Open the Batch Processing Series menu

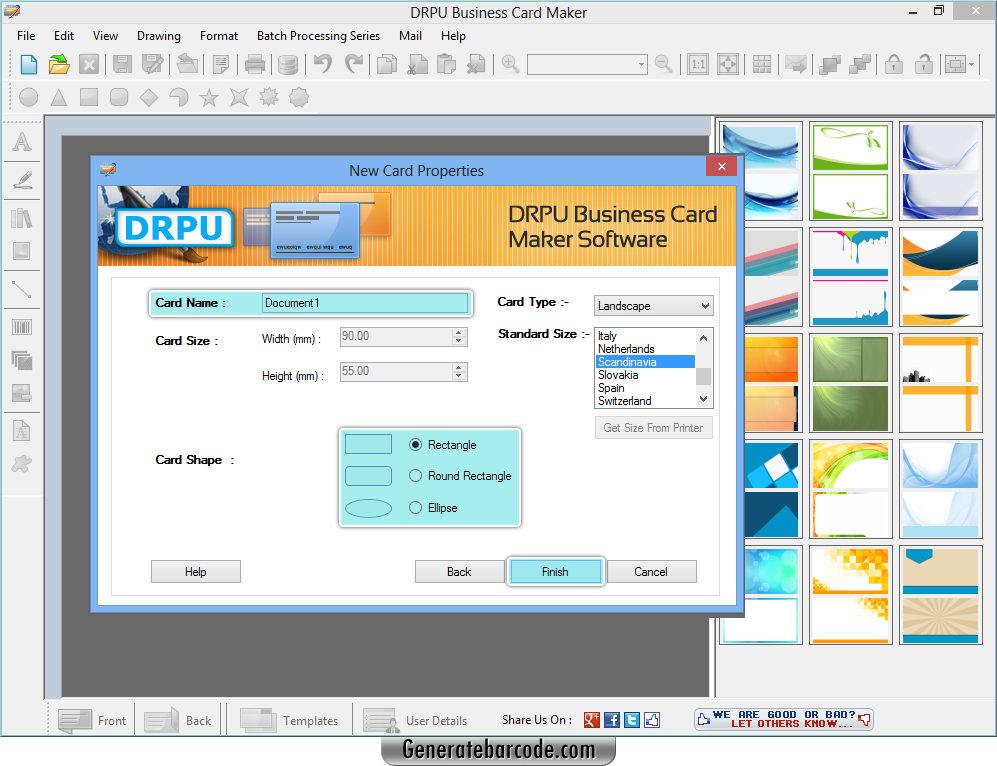tap(319, 36)
